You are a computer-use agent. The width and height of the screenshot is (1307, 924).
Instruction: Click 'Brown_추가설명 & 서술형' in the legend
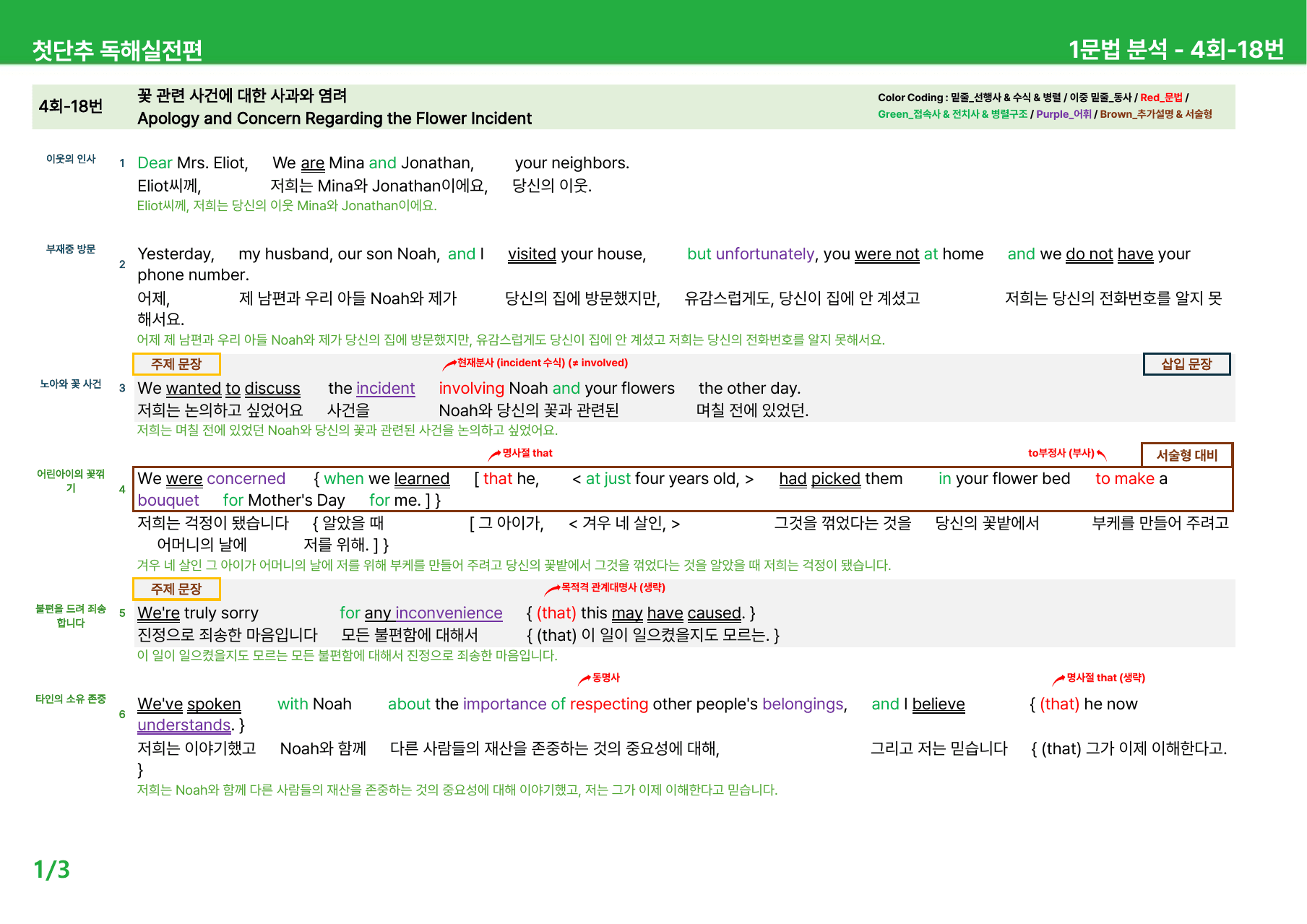1156,114
